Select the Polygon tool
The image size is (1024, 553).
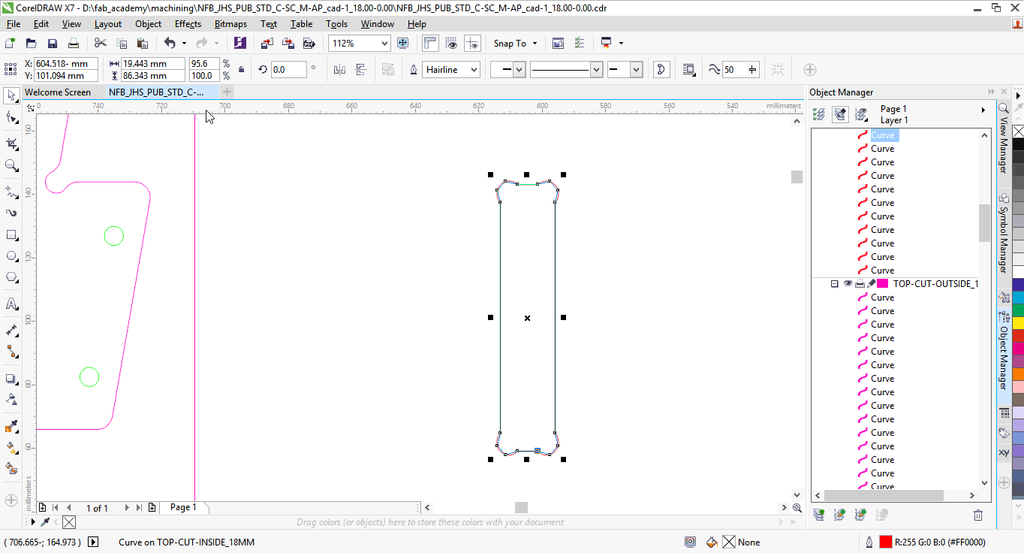11,277
